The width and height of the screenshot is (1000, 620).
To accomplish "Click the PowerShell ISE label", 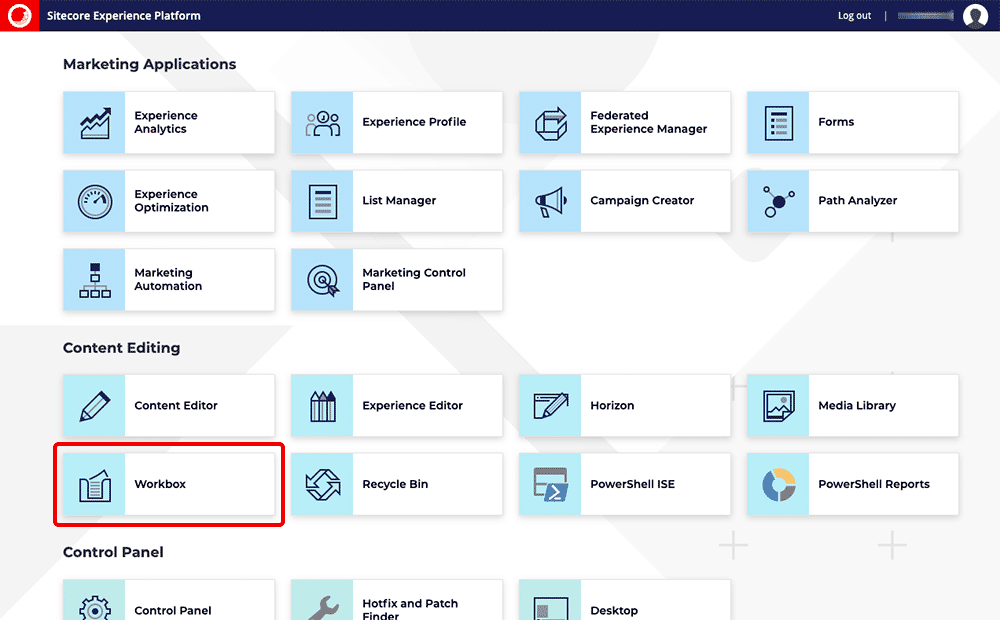I will (632, 484).
